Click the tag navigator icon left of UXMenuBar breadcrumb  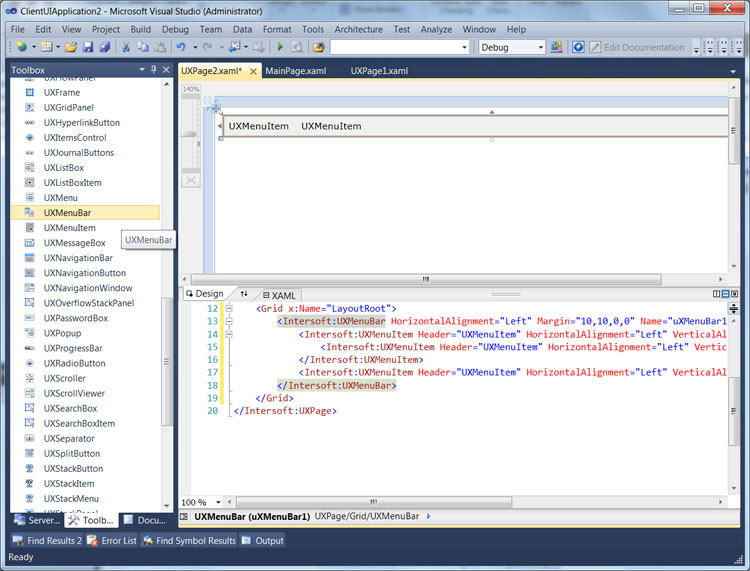tap(184, 516)
